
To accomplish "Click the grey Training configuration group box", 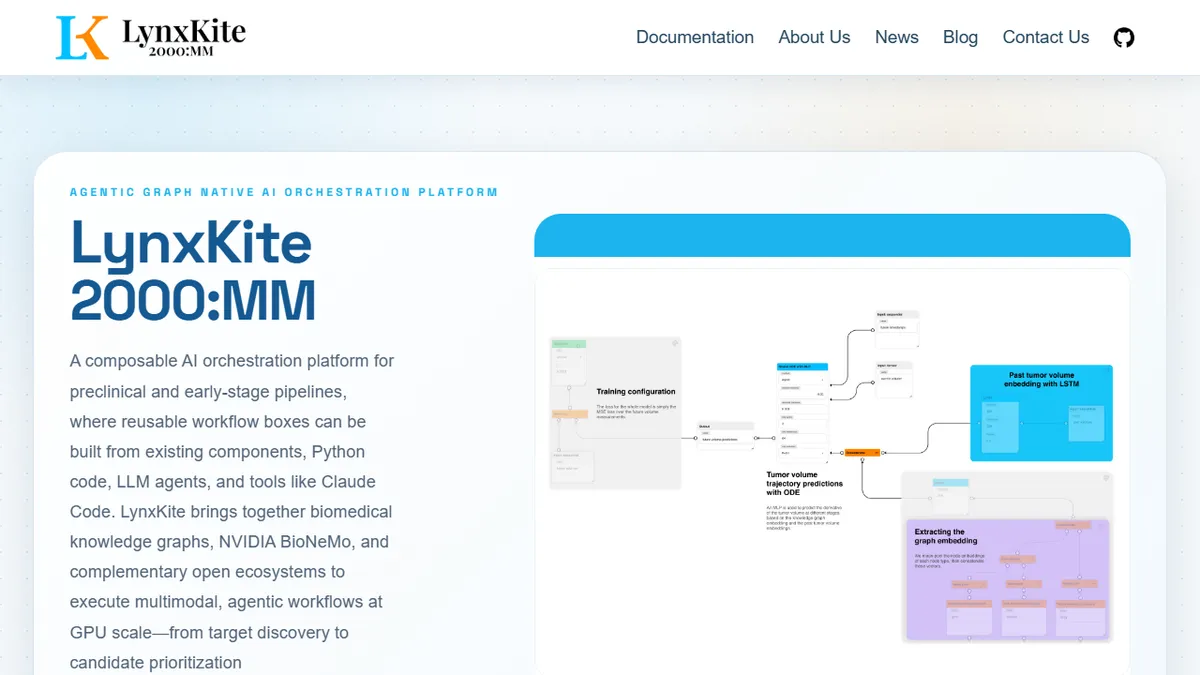I will pyautogui.click(x=615, y=413).
